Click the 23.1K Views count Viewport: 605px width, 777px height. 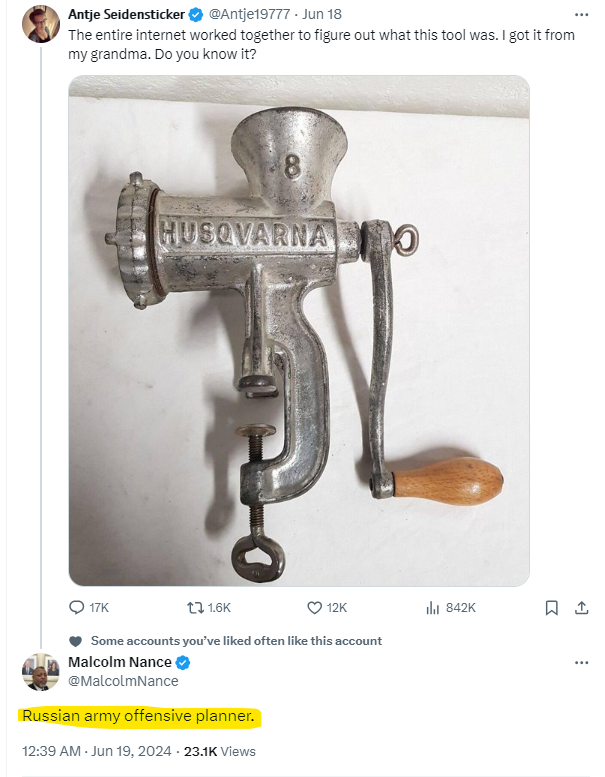(220, 751)
